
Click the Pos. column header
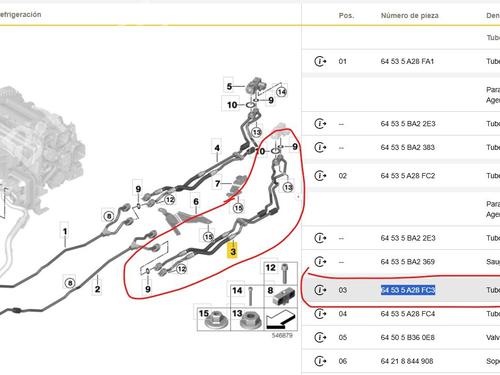[x=346, y=15]
